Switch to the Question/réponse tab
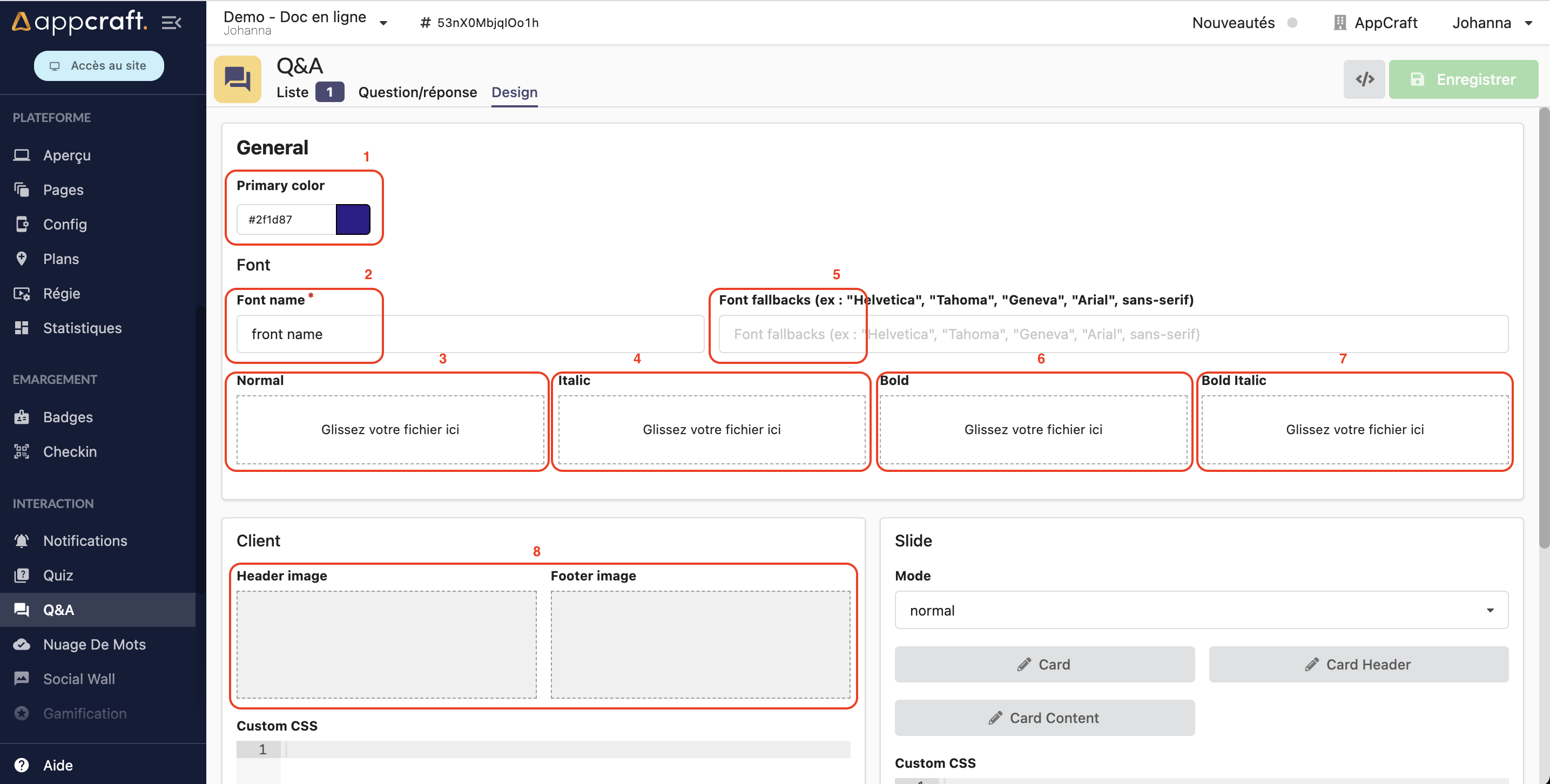The image size is (1550, 784). (417, 92)
